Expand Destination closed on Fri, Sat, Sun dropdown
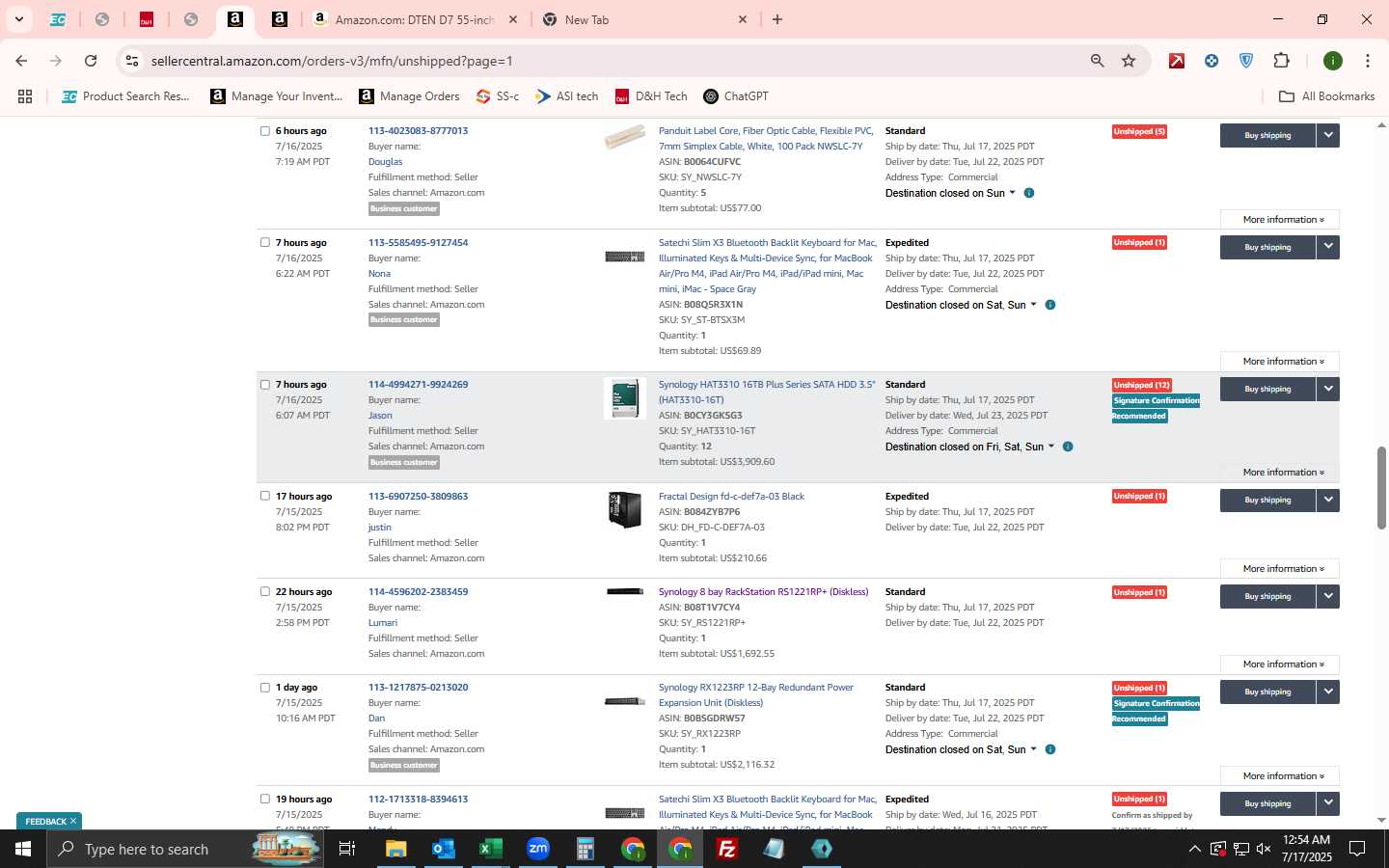 pyautogui.click(x=969, y=447)
